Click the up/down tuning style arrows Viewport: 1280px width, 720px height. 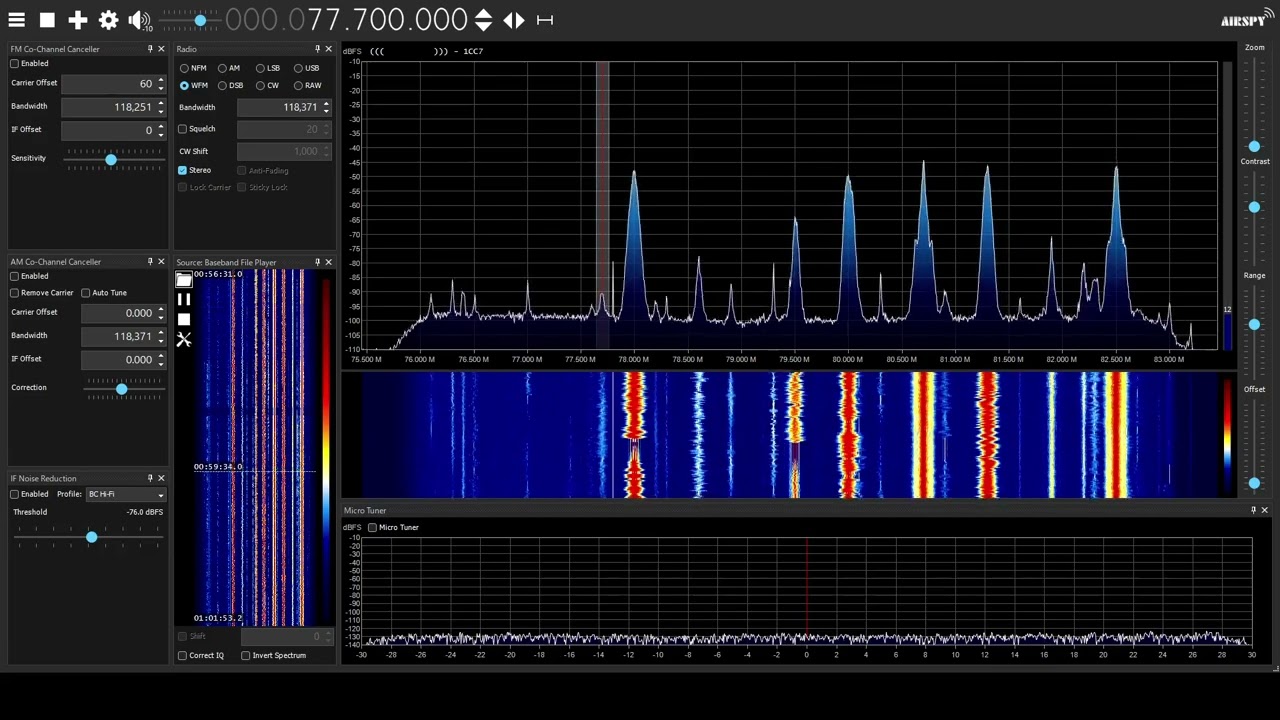(483, 20)
